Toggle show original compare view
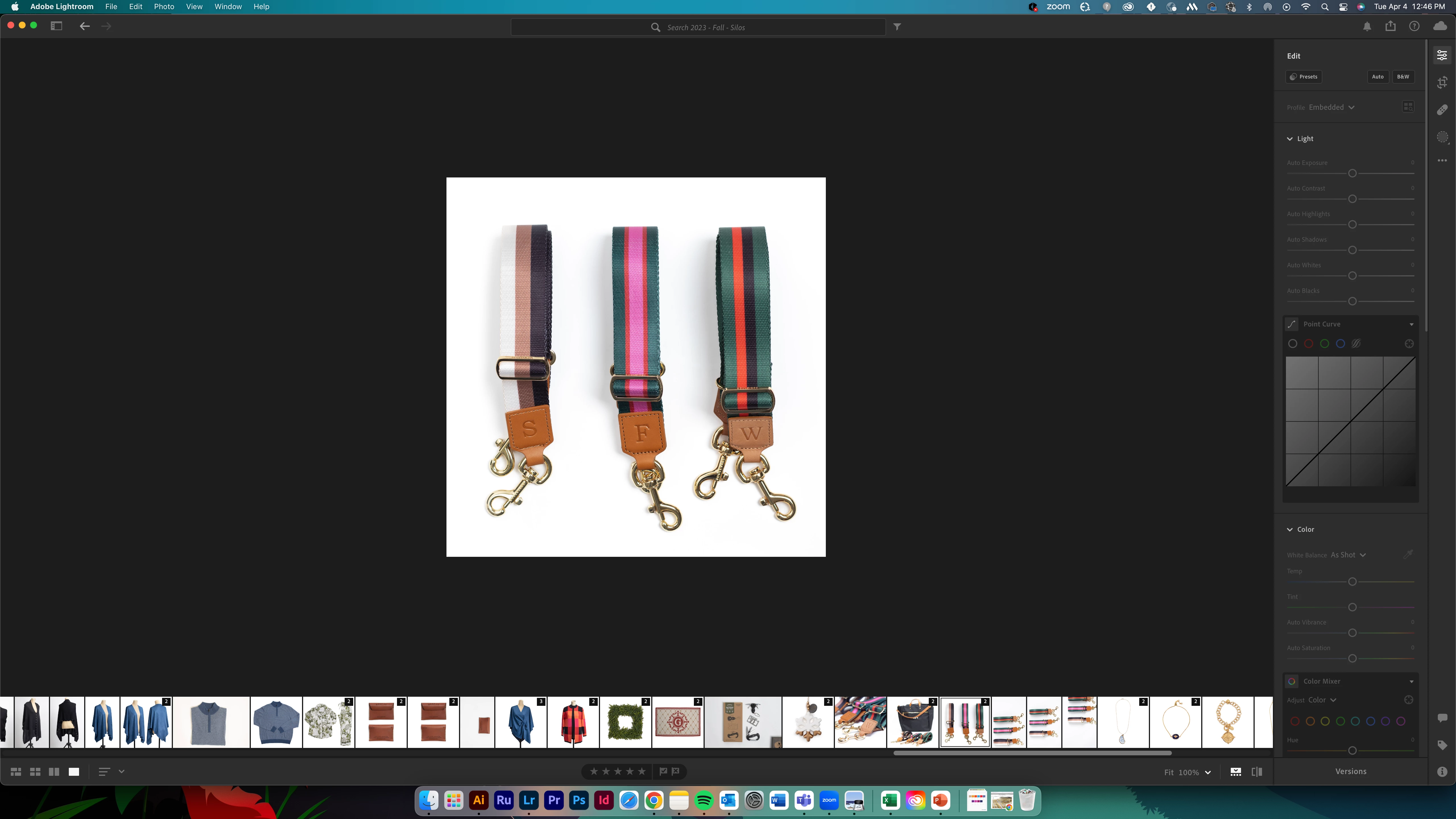The height and width of the screenshot is (819, 1456). coord(1256,772)
